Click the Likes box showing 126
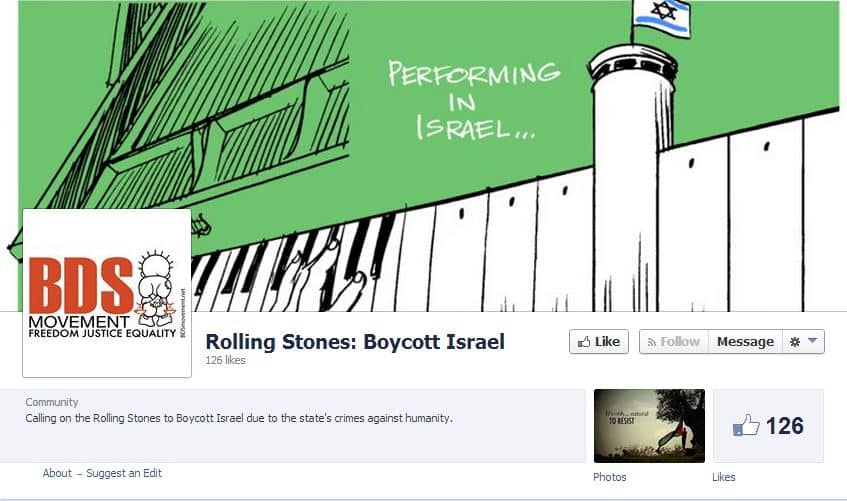847x501 pixels. (x=769, y=426)
